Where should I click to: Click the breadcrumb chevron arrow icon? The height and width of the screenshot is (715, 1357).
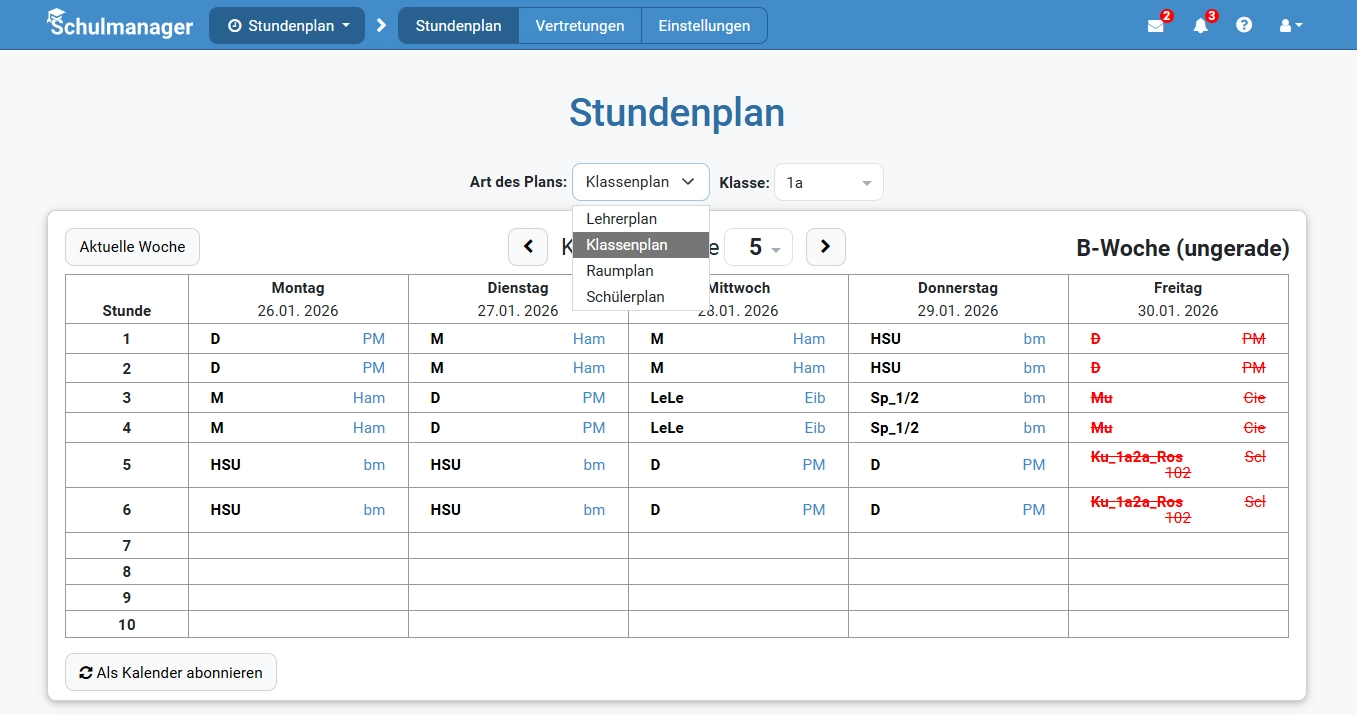click(x=381, y=26)
